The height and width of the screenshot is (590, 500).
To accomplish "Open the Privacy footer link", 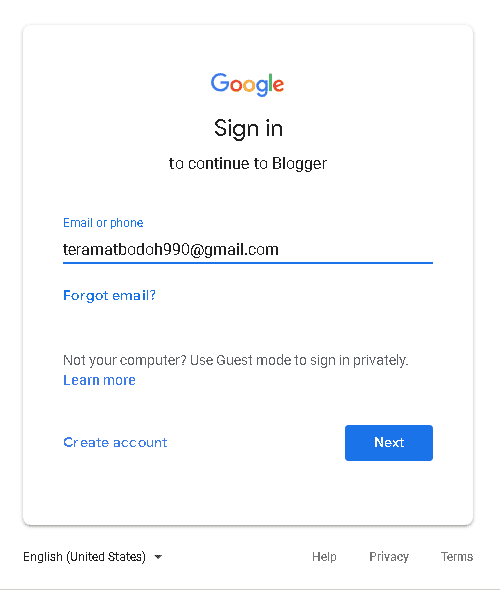I will coord(389,557).
